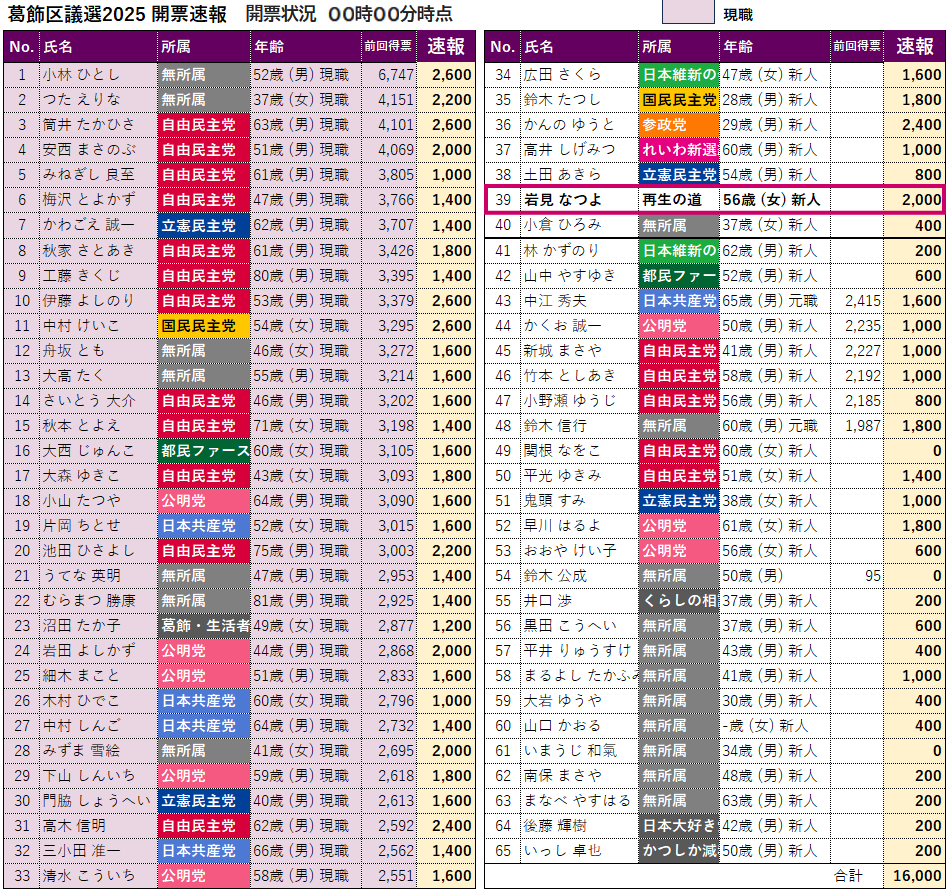
Task: Select row number 33 cell
Action: tap(22, 876)
